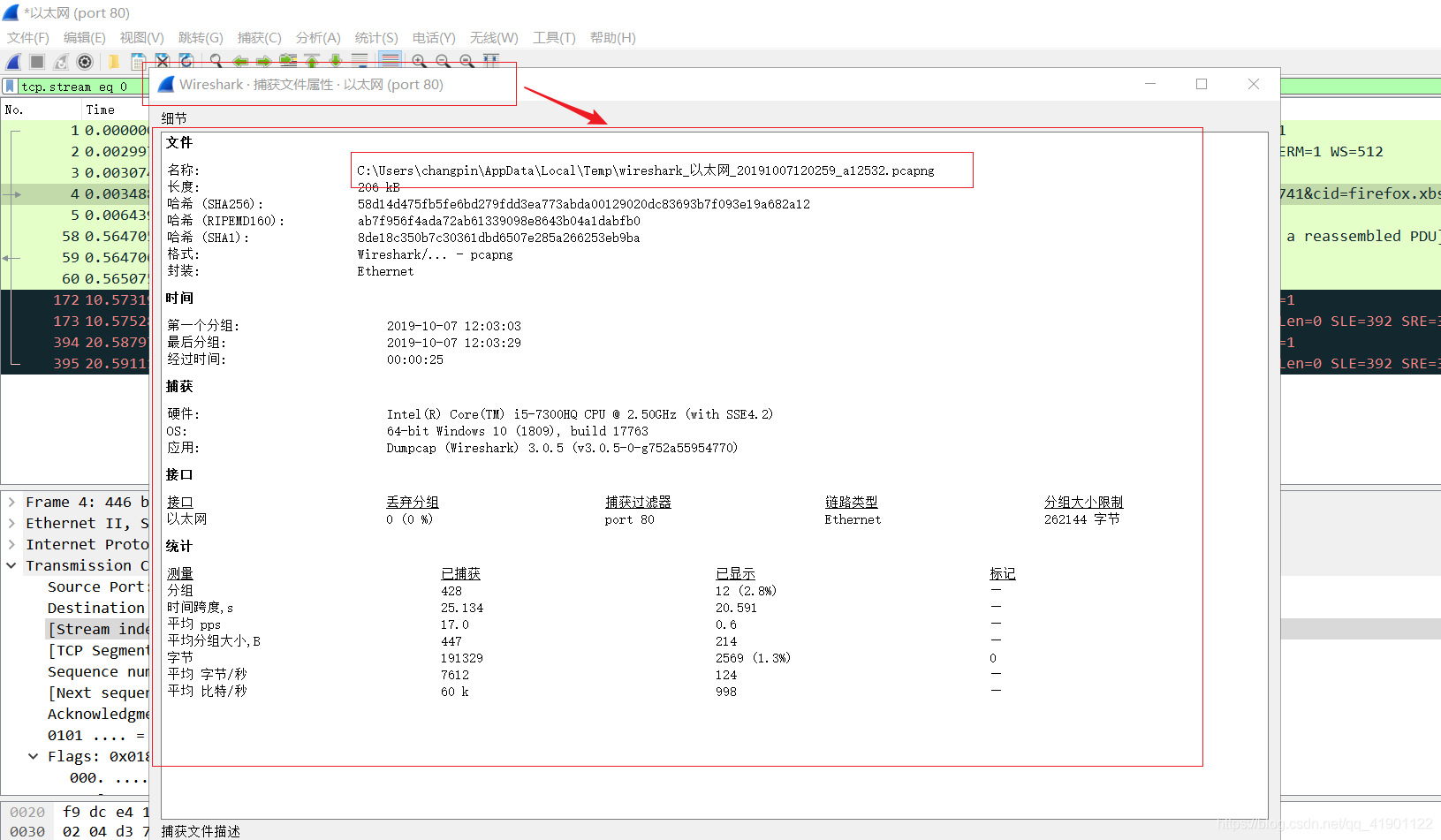Click the Time column header

(x=116, y=110)
